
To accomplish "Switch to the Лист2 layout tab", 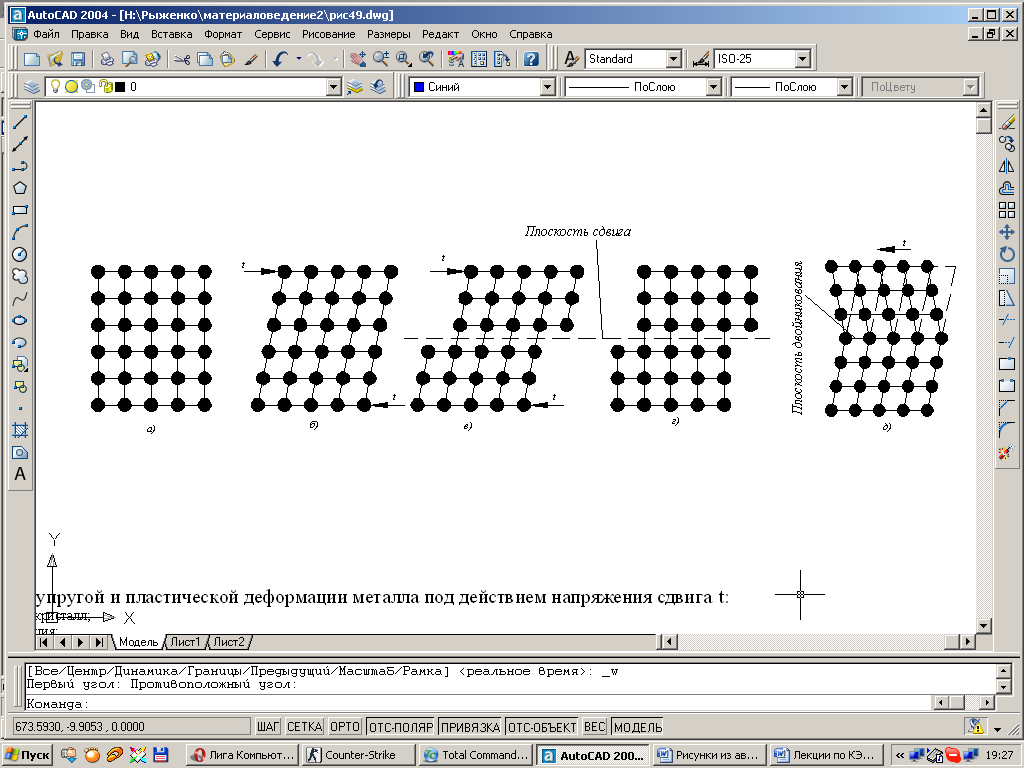I will tap(229, 642).
